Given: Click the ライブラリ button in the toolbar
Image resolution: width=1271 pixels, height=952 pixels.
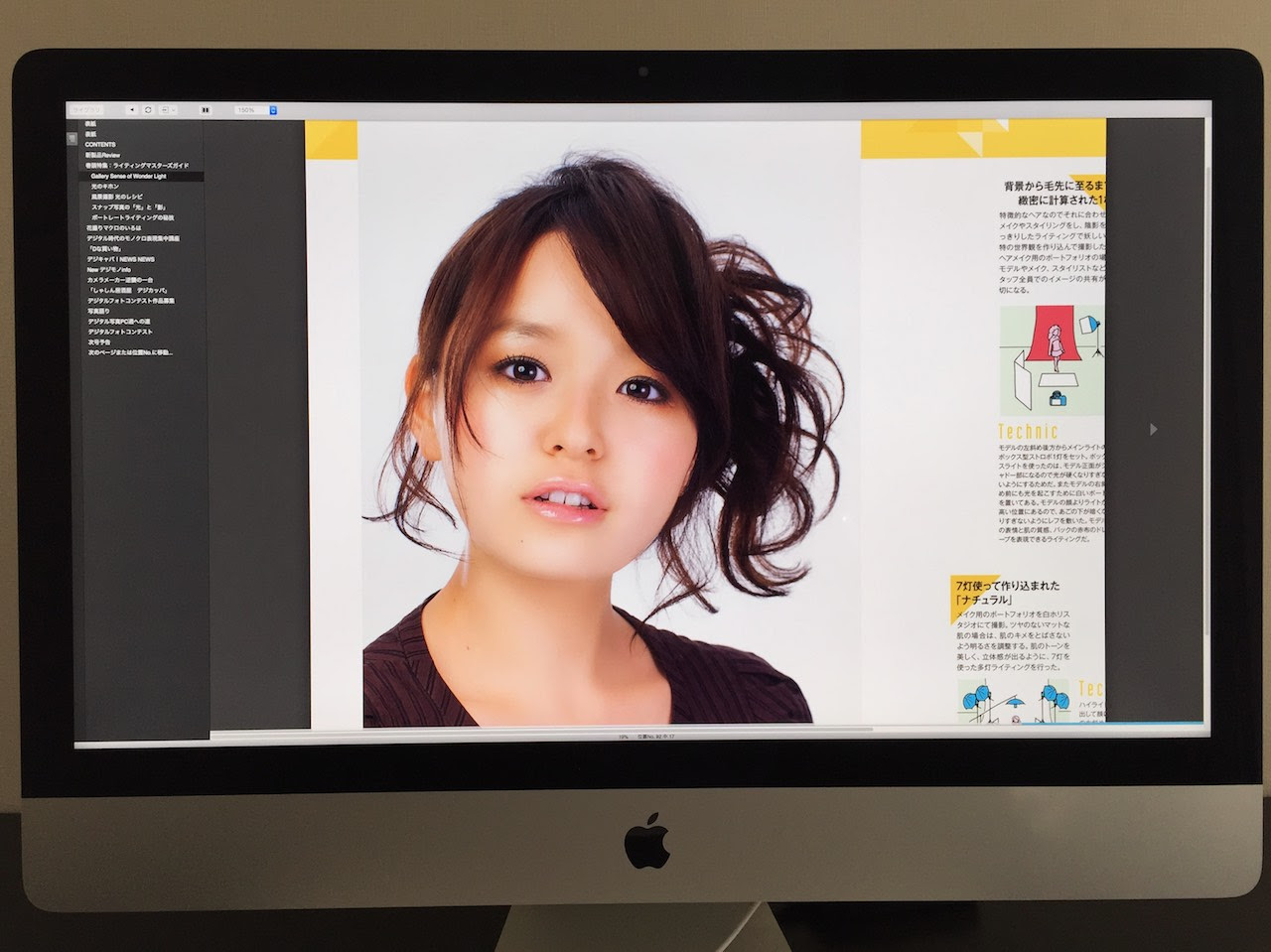Looking at the screenshot, I should click(89, 109).
